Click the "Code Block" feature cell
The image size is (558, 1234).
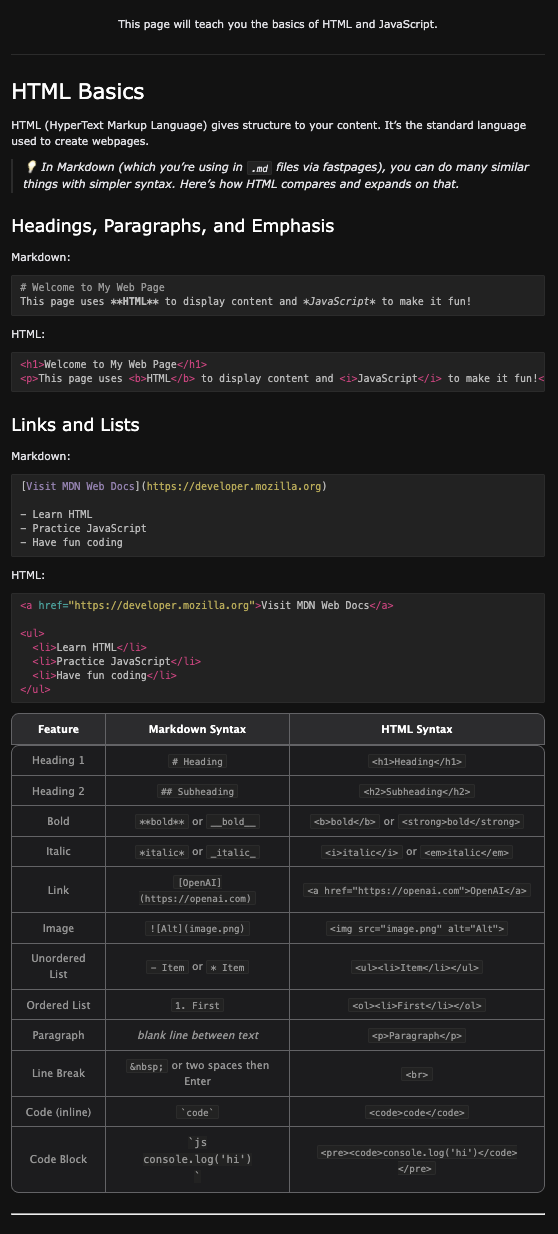[58, 1159]
